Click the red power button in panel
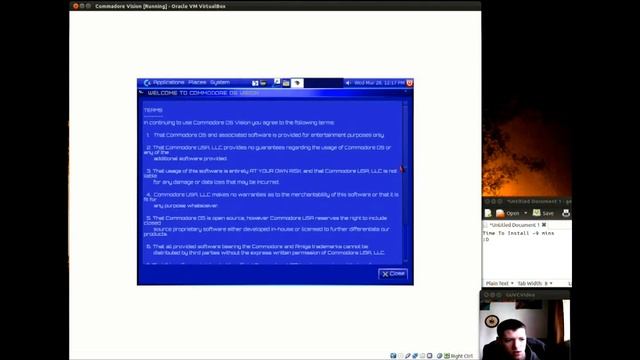 tap(409, 83)
